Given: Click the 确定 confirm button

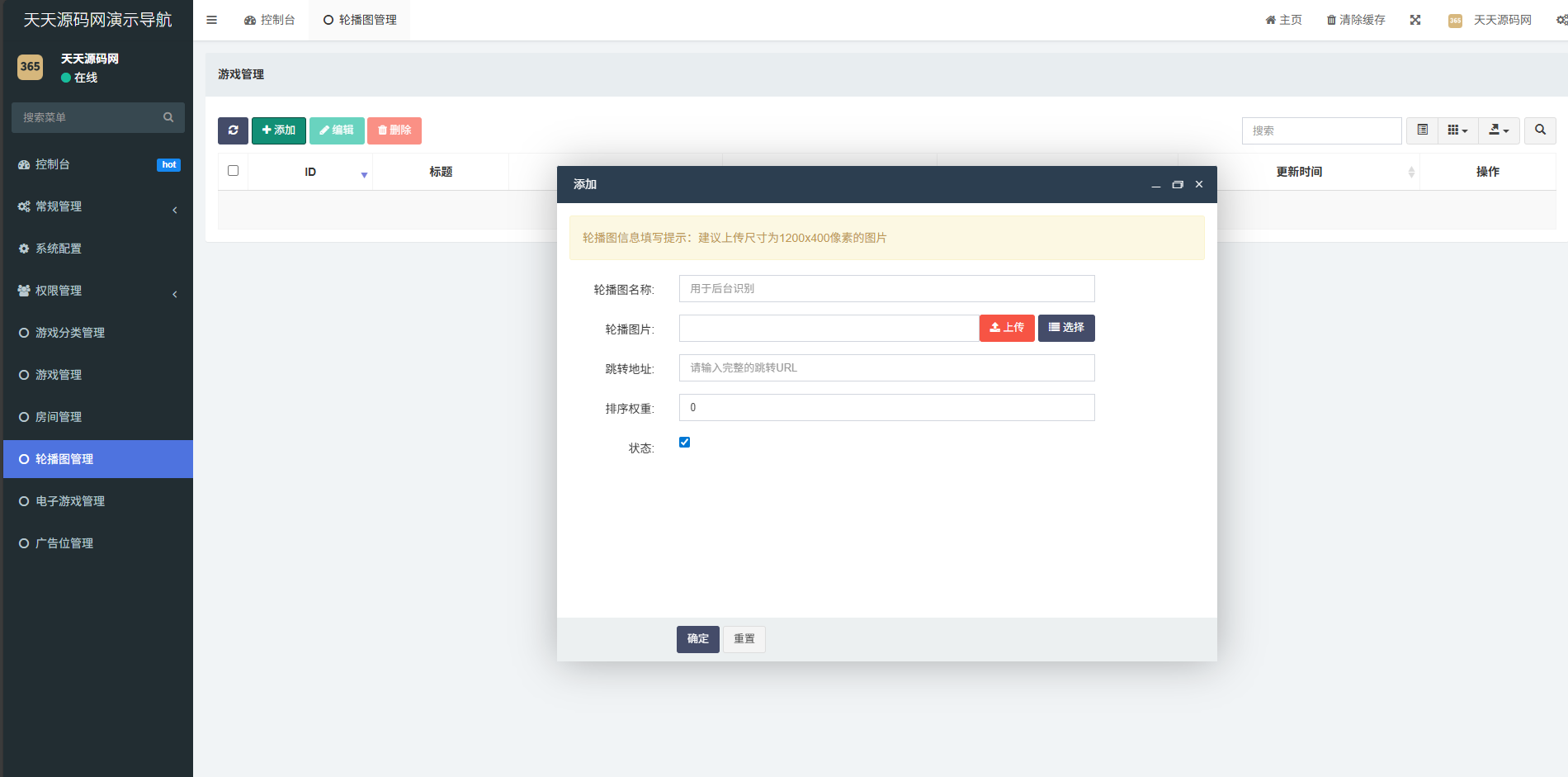Looking at the screenshot, I should 697,639.
